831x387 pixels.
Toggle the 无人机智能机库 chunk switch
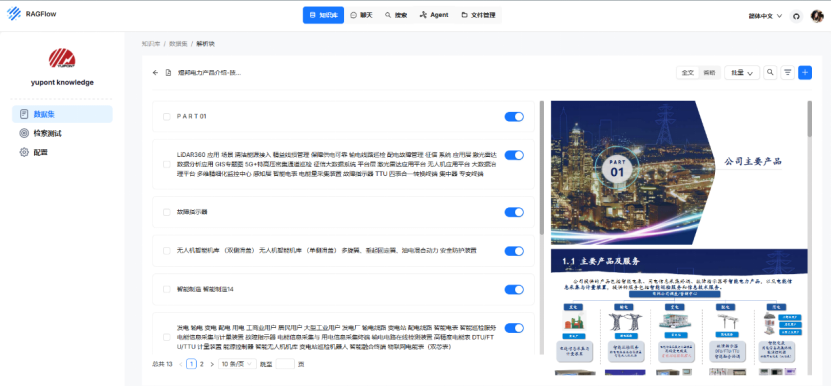514,251
